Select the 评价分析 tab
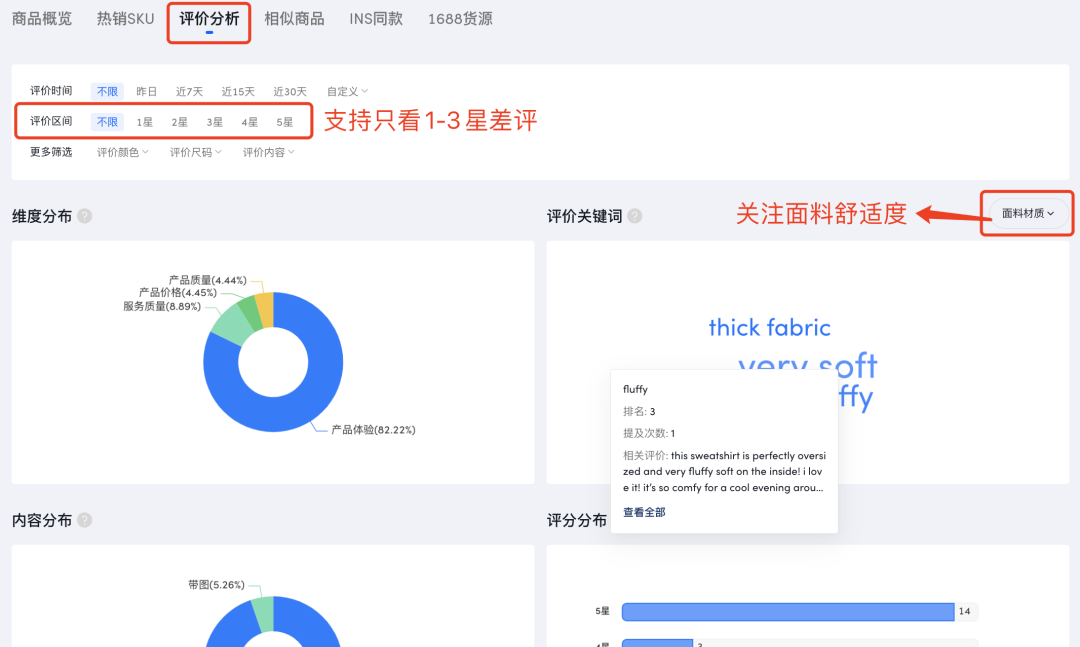Image resolution: width=1080 pixels, height=647 pixels. [x=209, y=19]
